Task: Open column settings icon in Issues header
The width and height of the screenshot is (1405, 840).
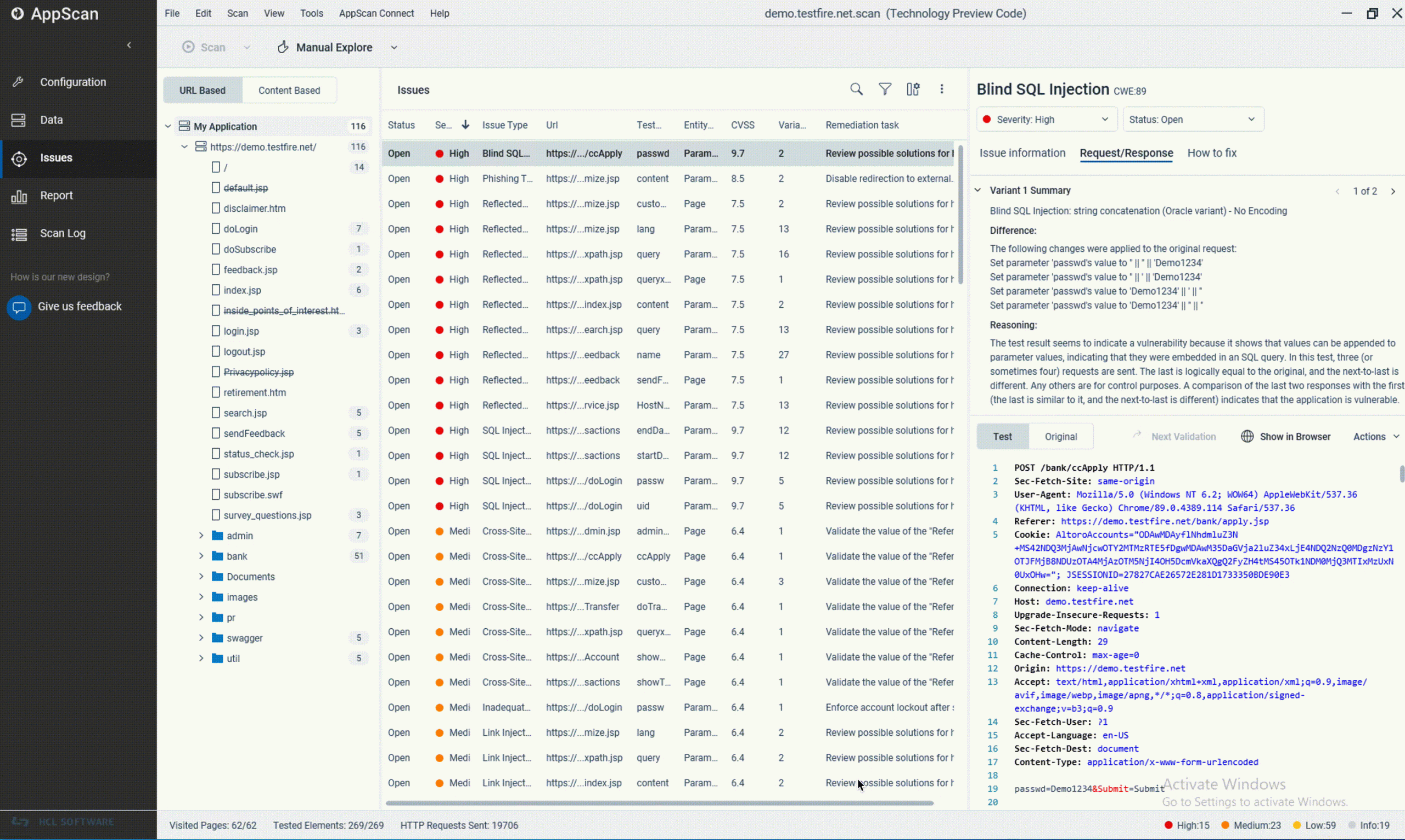Action: point(913,89)
